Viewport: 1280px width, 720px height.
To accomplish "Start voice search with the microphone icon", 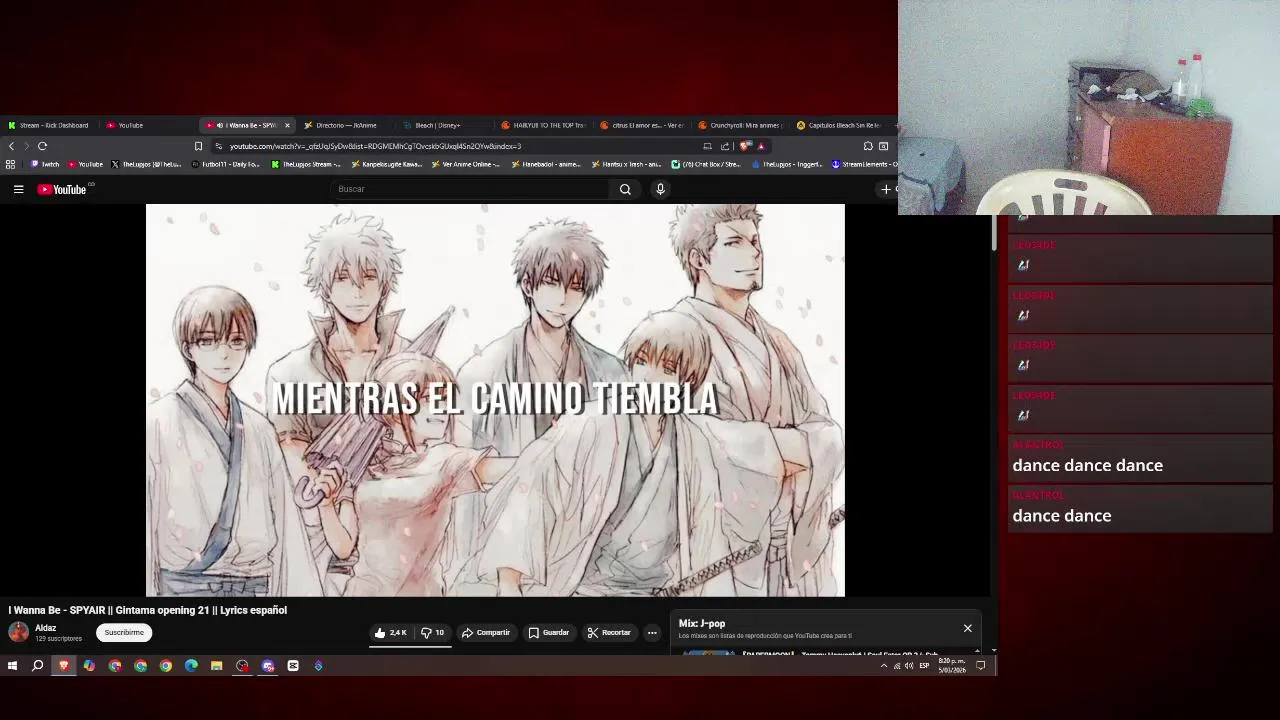I will click(x=660, y=189).
